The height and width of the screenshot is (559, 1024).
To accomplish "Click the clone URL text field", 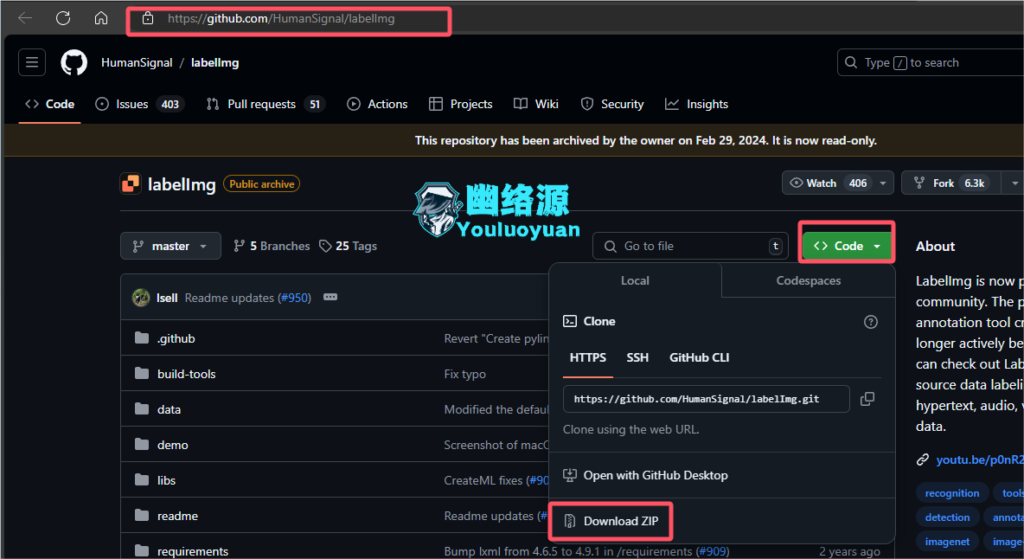I will (706, 399).
